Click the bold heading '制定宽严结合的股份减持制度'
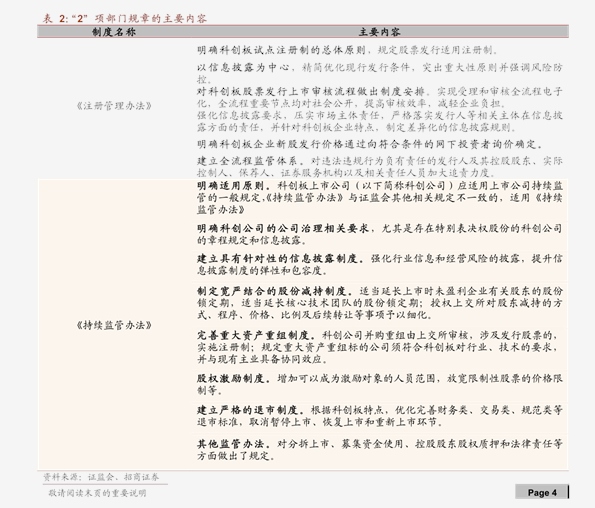This screenshot has width=595, height=508. (x=275, y=291)
